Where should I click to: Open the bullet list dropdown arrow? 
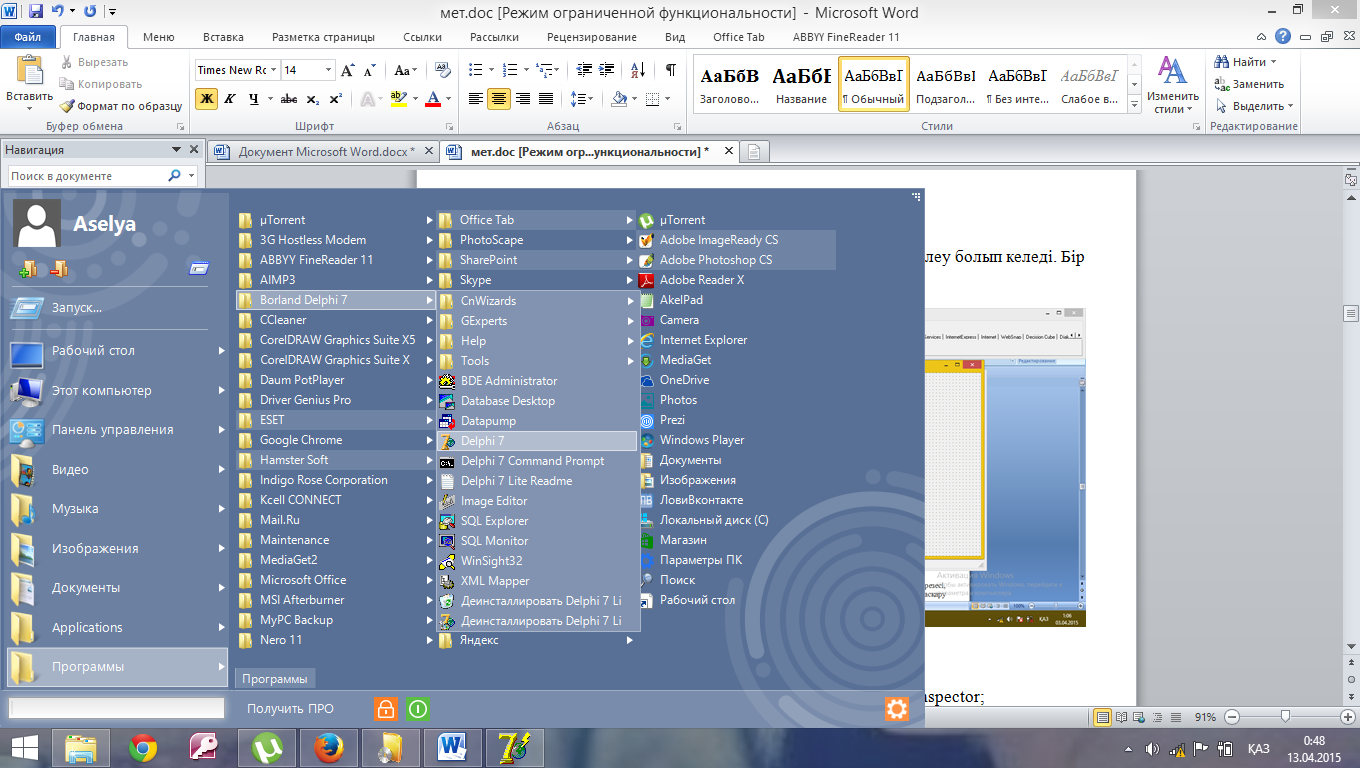490,70
